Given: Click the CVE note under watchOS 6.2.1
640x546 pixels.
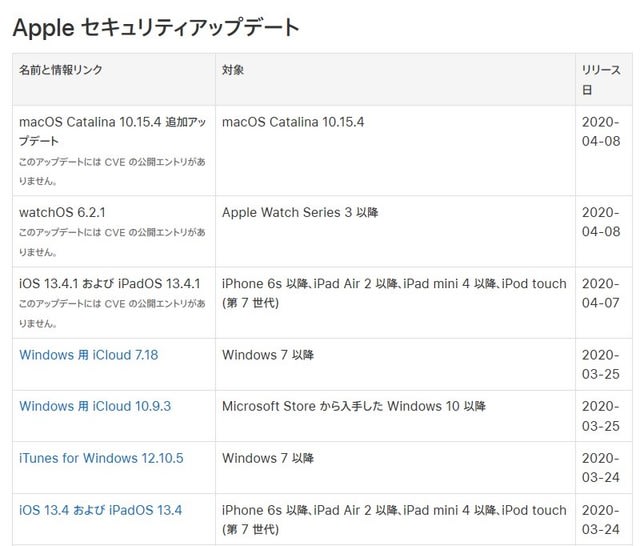Looking at the screenshot, I should (x=112, y=242).
